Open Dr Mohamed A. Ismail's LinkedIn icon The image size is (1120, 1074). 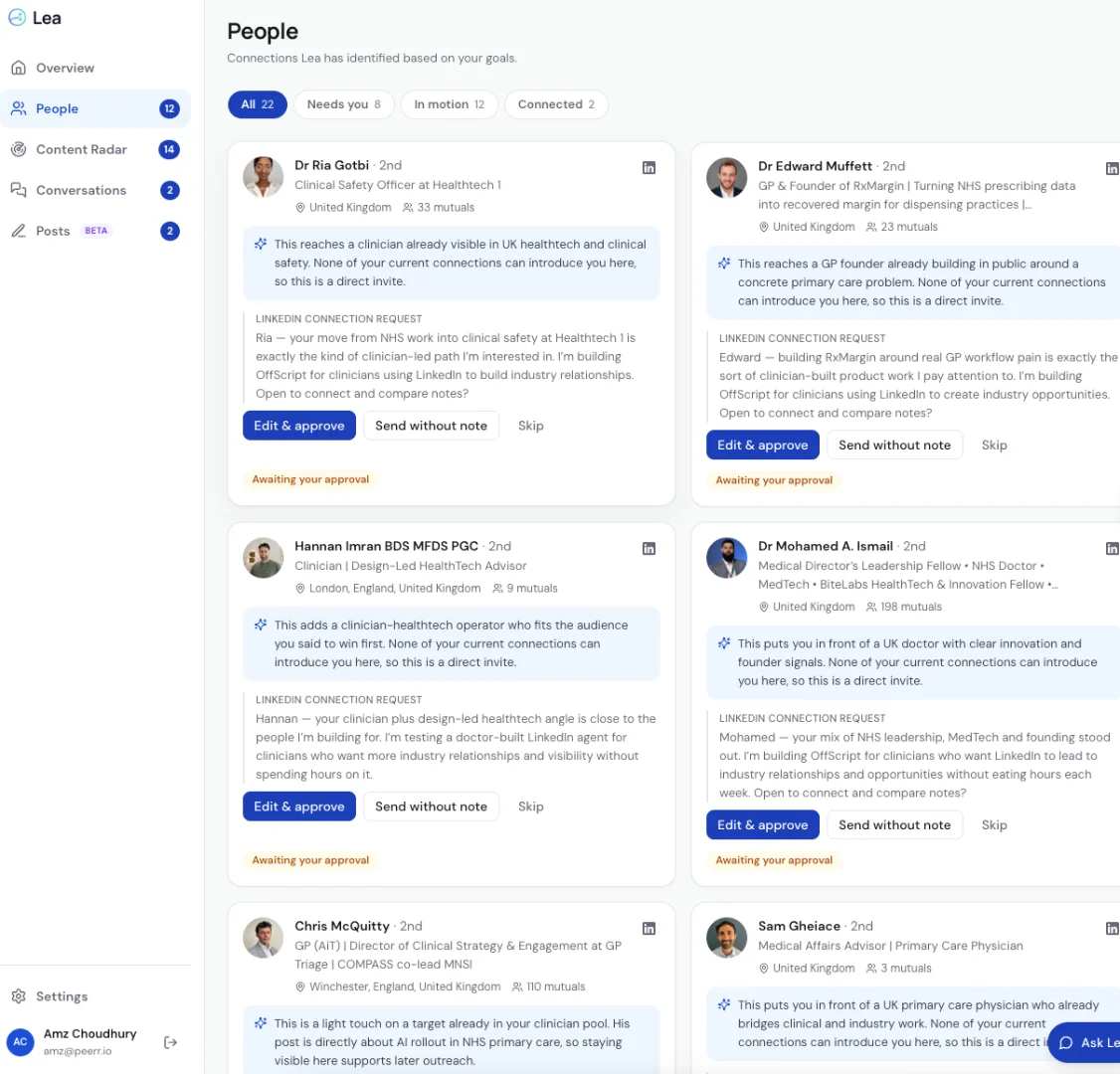1112,548
